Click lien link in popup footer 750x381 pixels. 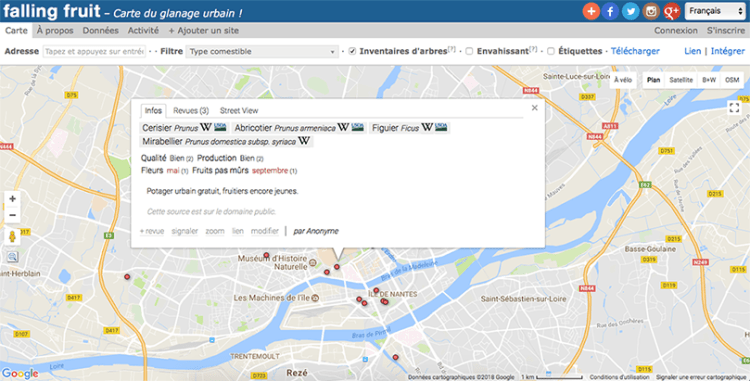[x=238, y=231]
